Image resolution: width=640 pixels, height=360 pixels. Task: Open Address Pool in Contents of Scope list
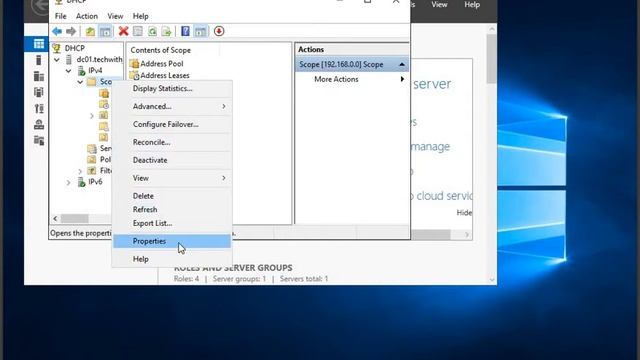pos(157,64)
